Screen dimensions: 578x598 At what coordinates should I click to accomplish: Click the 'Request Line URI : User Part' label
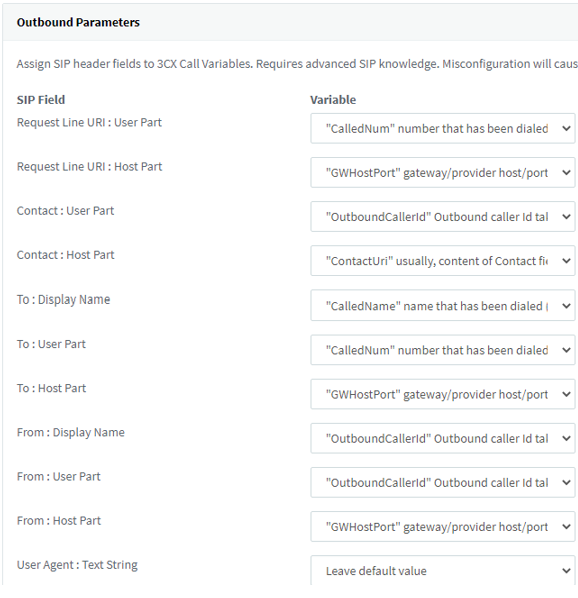click(x=89, y=122)
